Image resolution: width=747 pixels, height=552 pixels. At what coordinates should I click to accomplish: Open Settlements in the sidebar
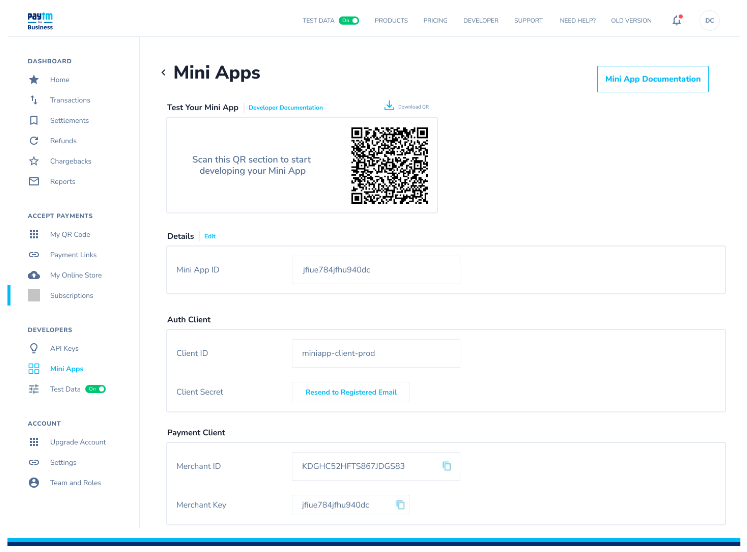pos(70,120)
